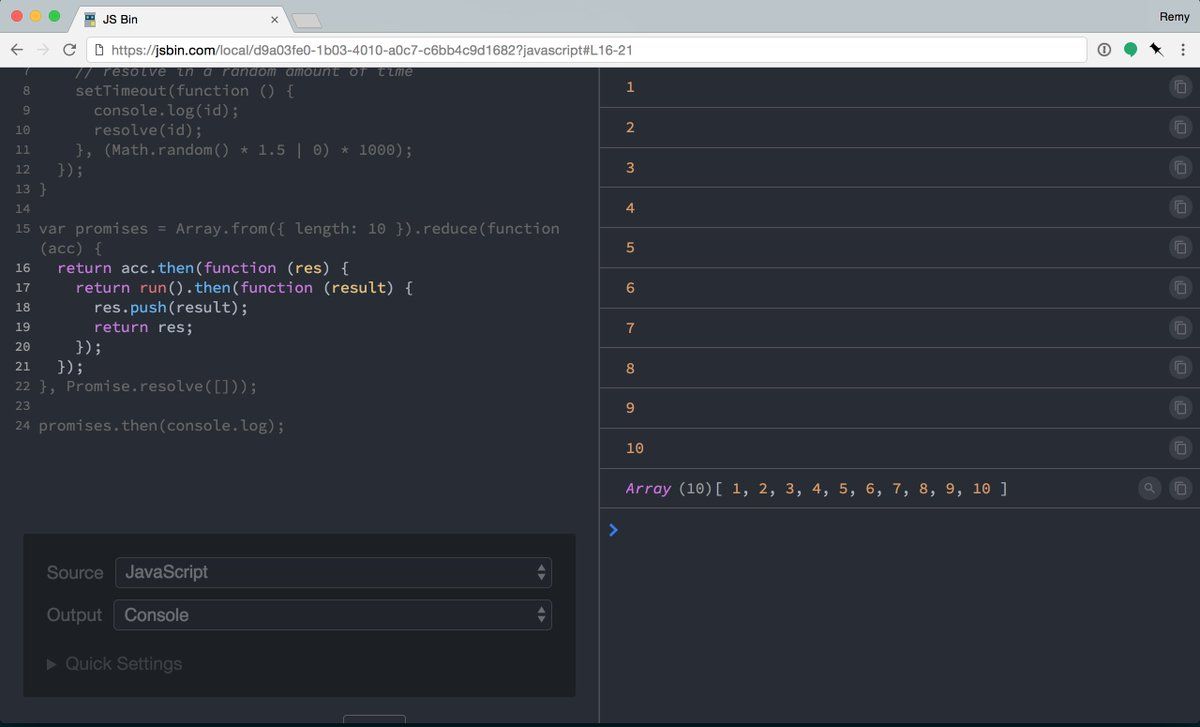Go back to previous page
Screen dimensions: 1200x727
[17, 50]
